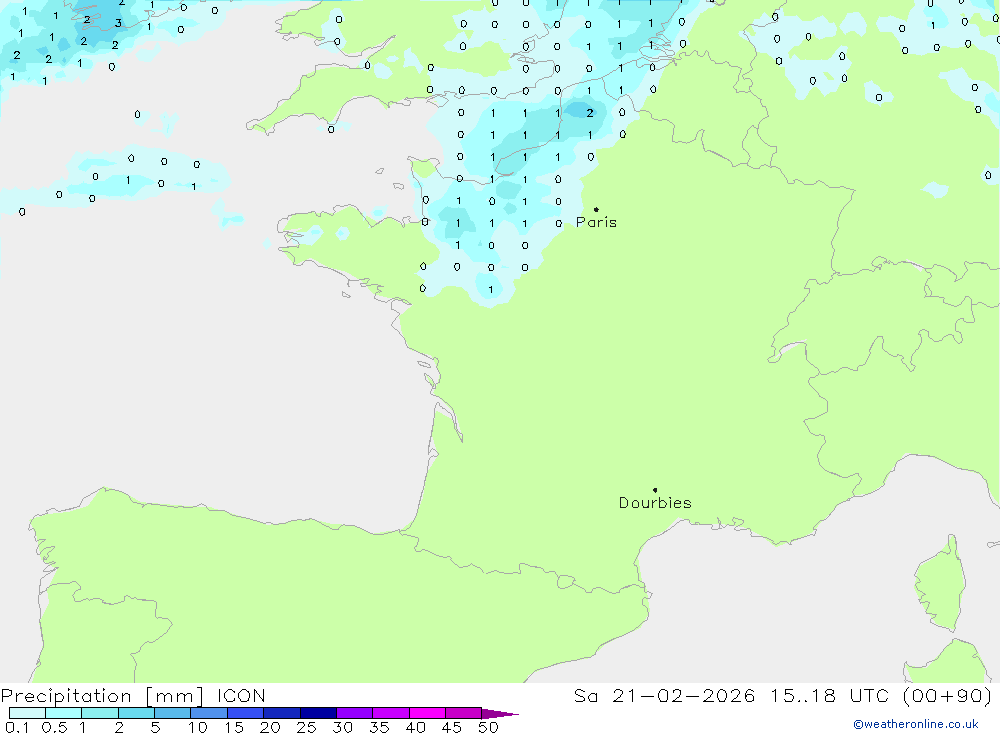Screen dimensions: 1000x733
Task: Select the 15–20 mm legend swatch
Action: click(245, 713)
